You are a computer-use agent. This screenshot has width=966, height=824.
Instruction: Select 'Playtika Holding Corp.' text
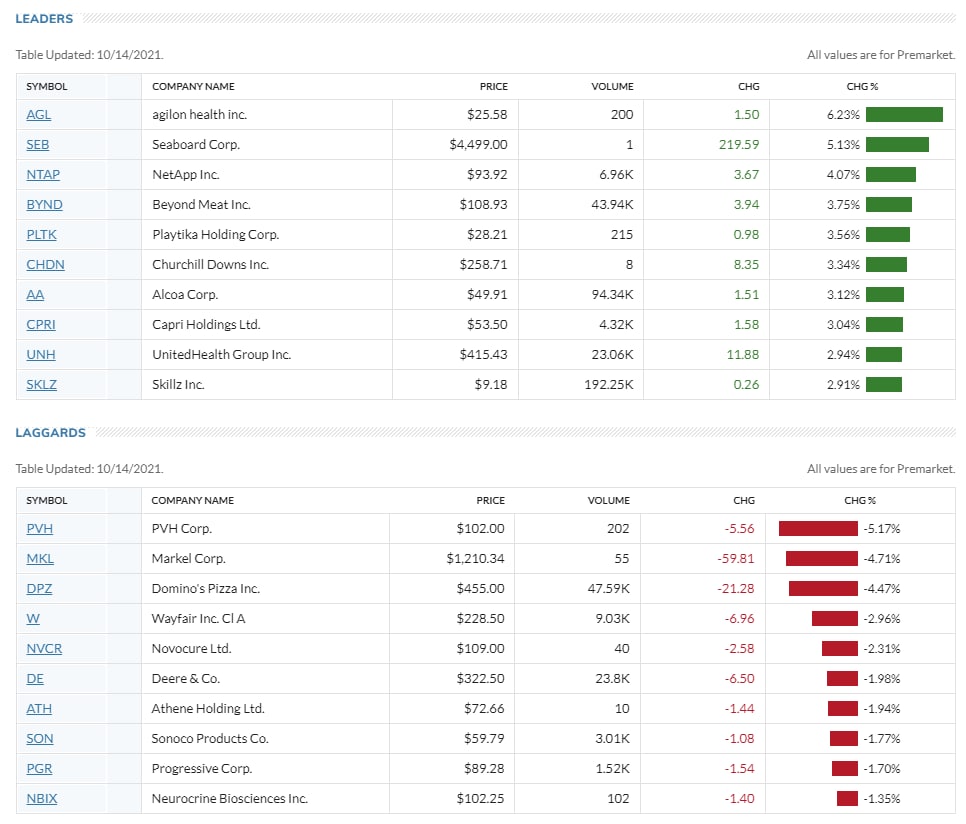tap(216, 235)
